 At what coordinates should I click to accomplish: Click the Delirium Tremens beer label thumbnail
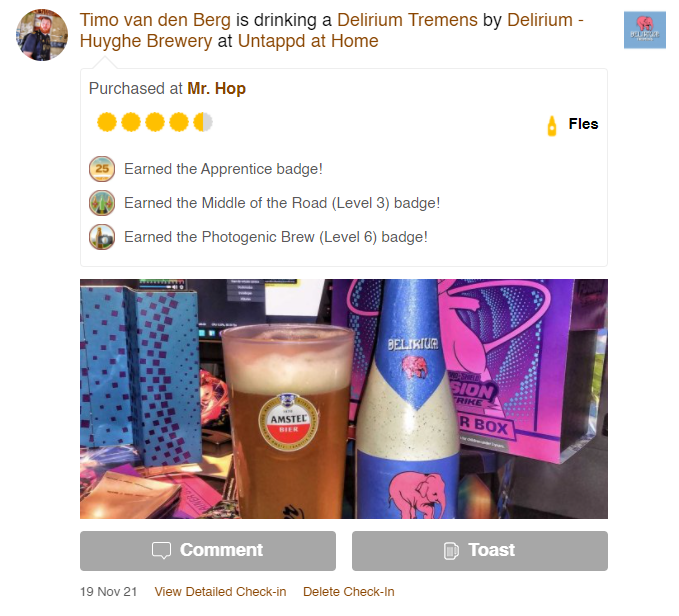tap(644, 30)
